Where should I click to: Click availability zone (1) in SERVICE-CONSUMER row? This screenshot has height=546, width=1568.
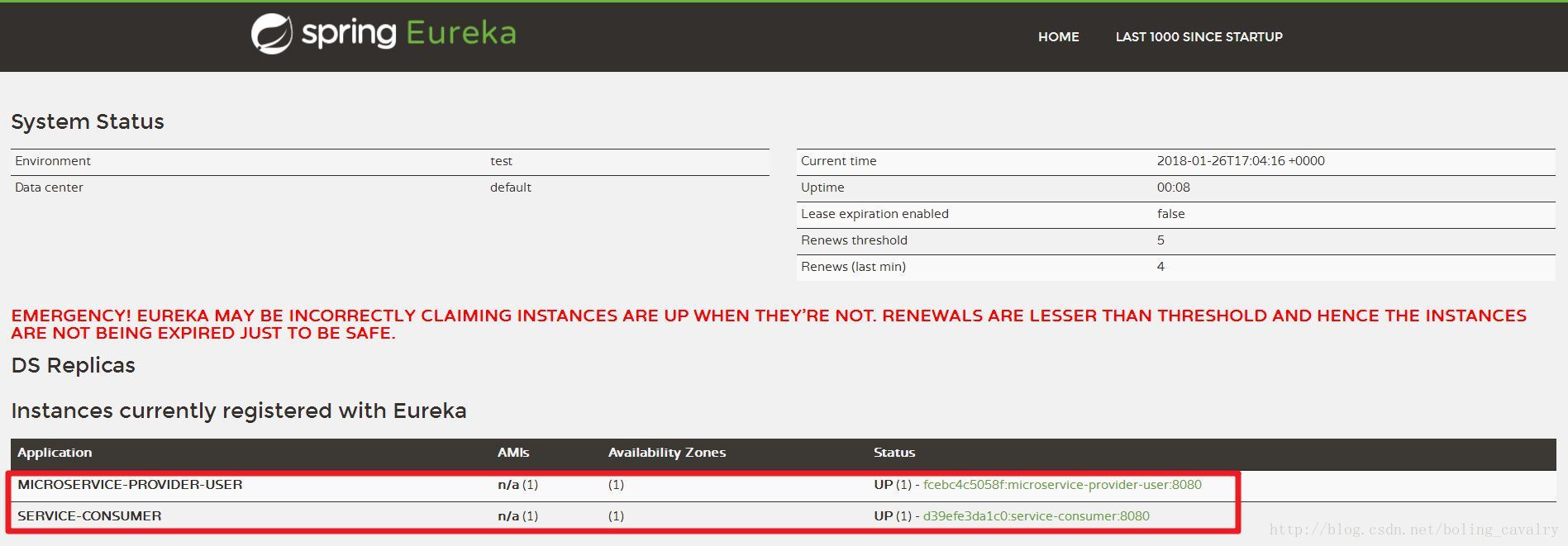click(x=616, y=516)
